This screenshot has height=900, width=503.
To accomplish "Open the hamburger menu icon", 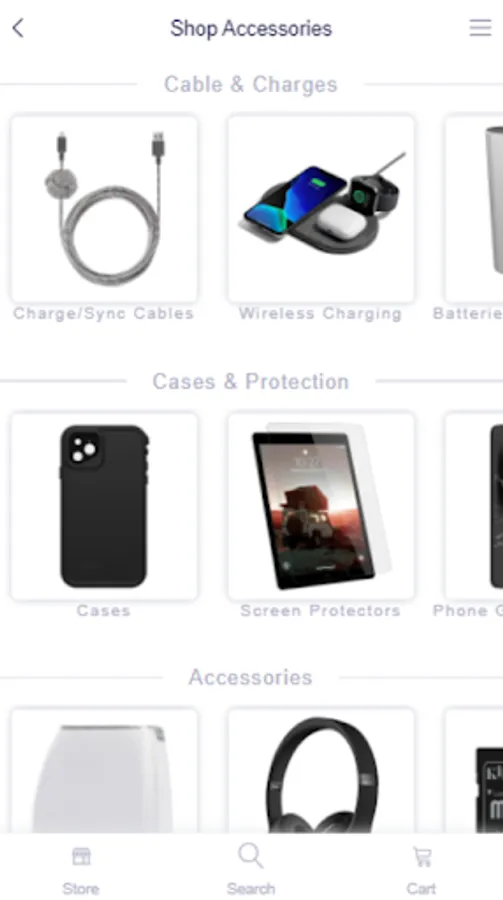I will click(x=480, y=28).
